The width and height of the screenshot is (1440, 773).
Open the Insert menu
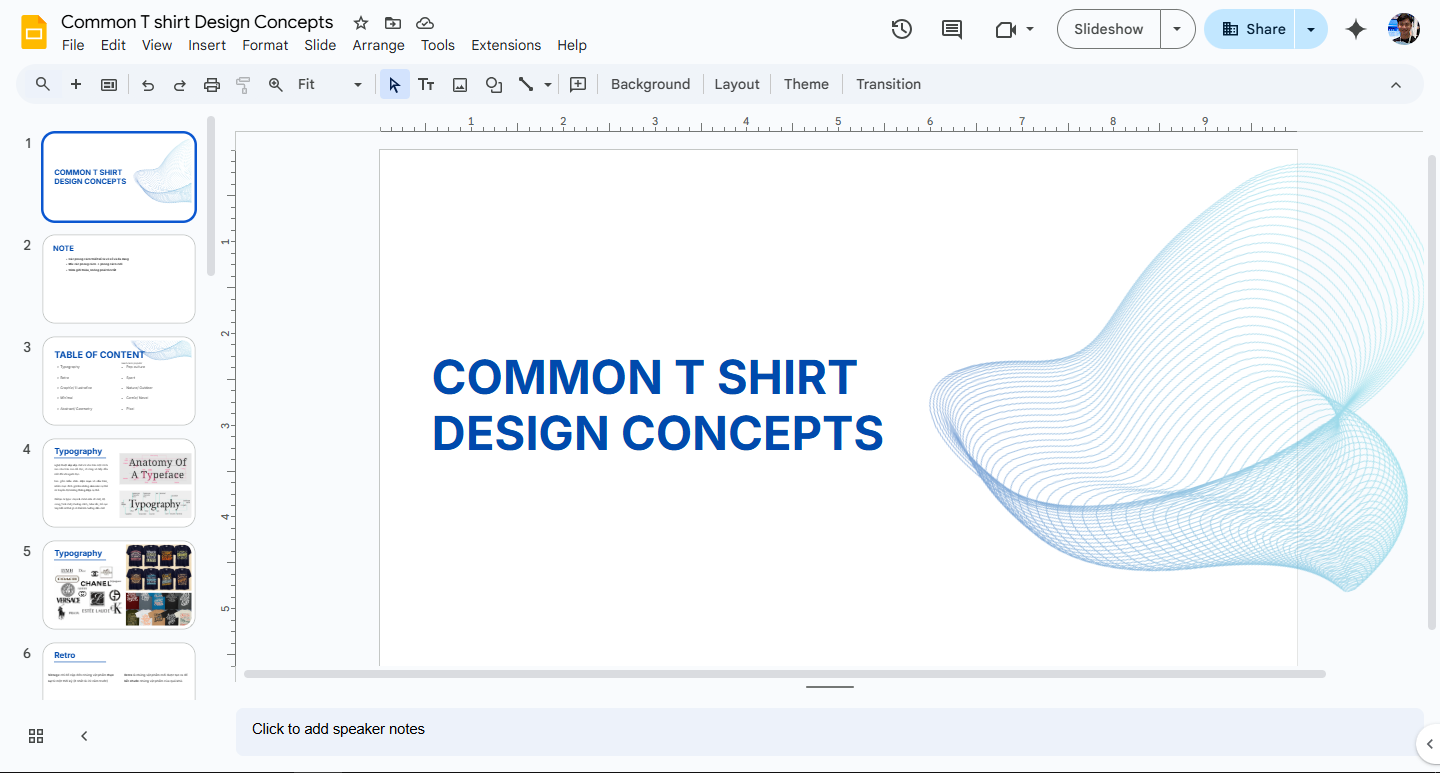pyautogui.click(x=207, y=45)
